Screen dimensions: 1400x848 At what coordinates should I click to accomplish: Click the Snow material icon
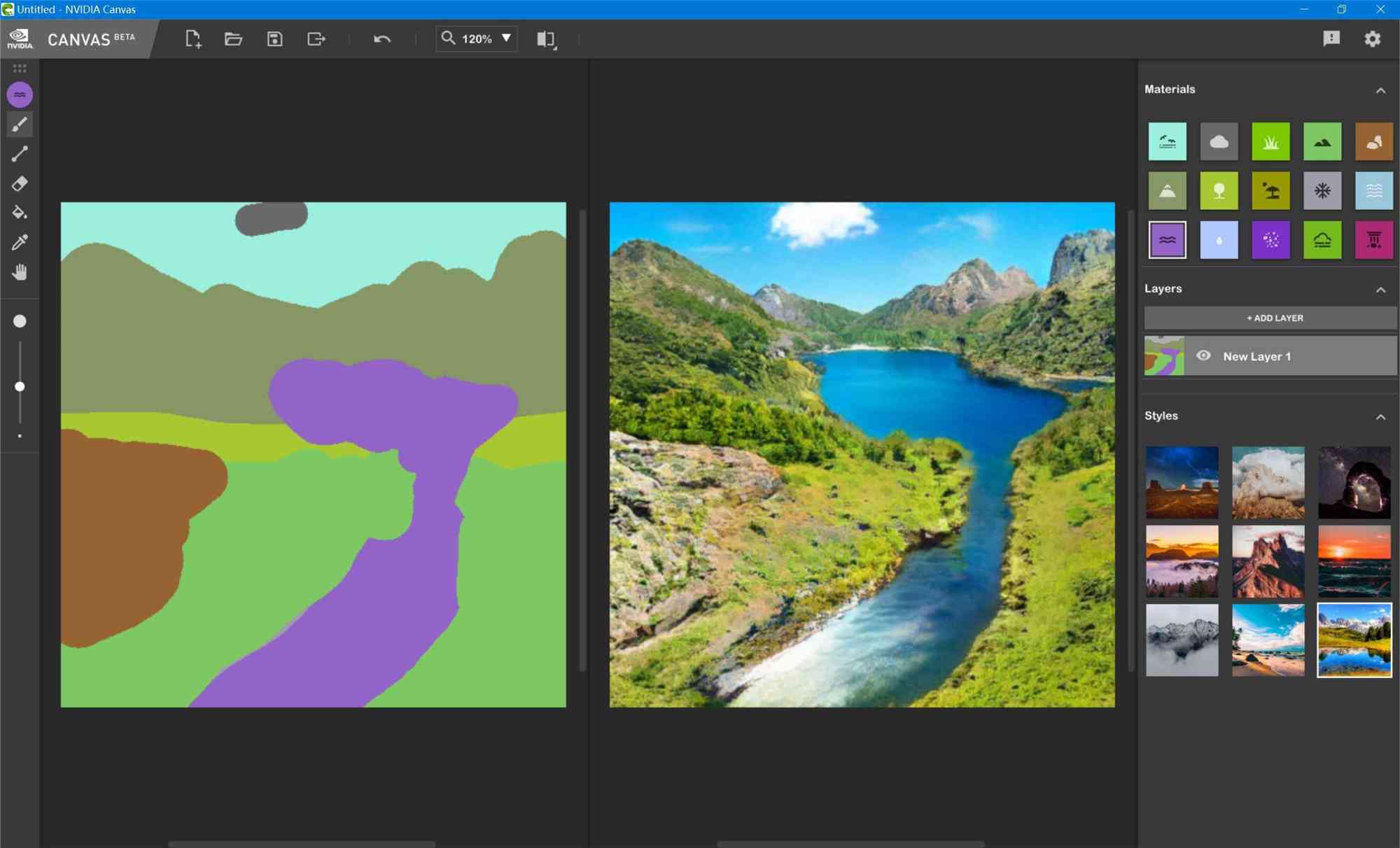coord(1321,190)
